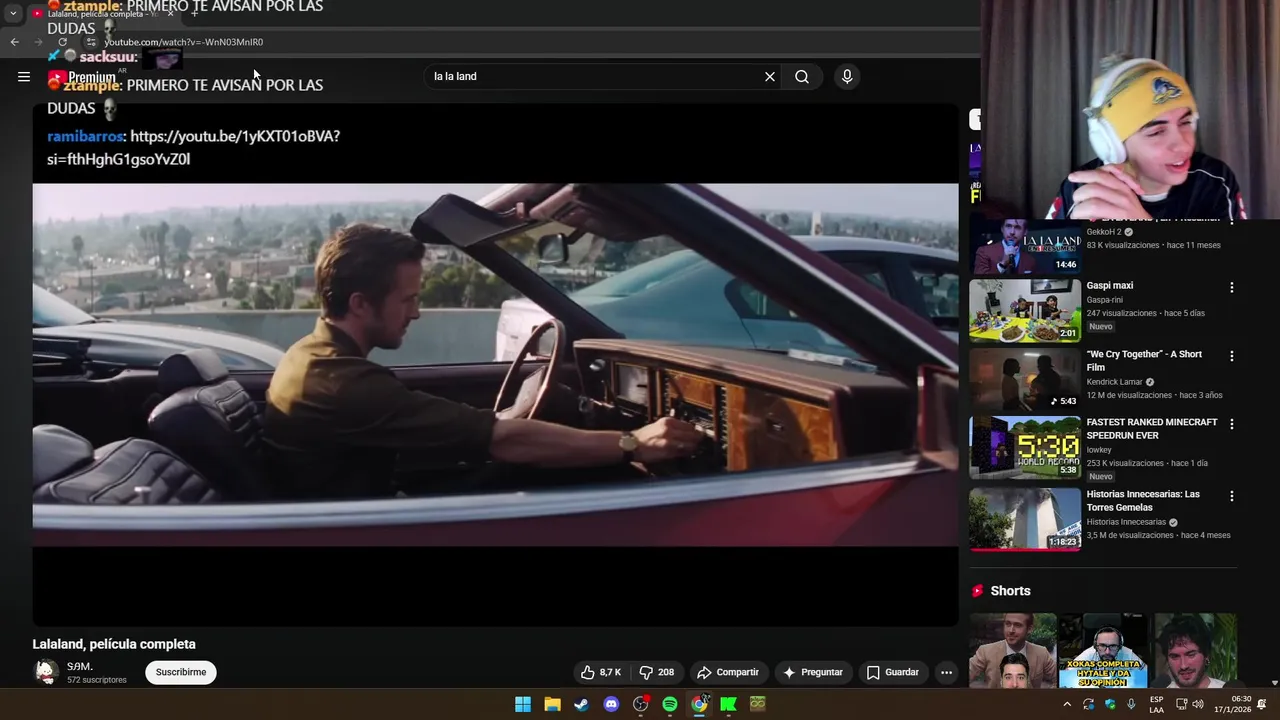Click the Torres Gemelas 1:18:23 thumbnail
The width and height of the screenshot is (1280, 720).
pyautogui.click(x=1025, y=519)
